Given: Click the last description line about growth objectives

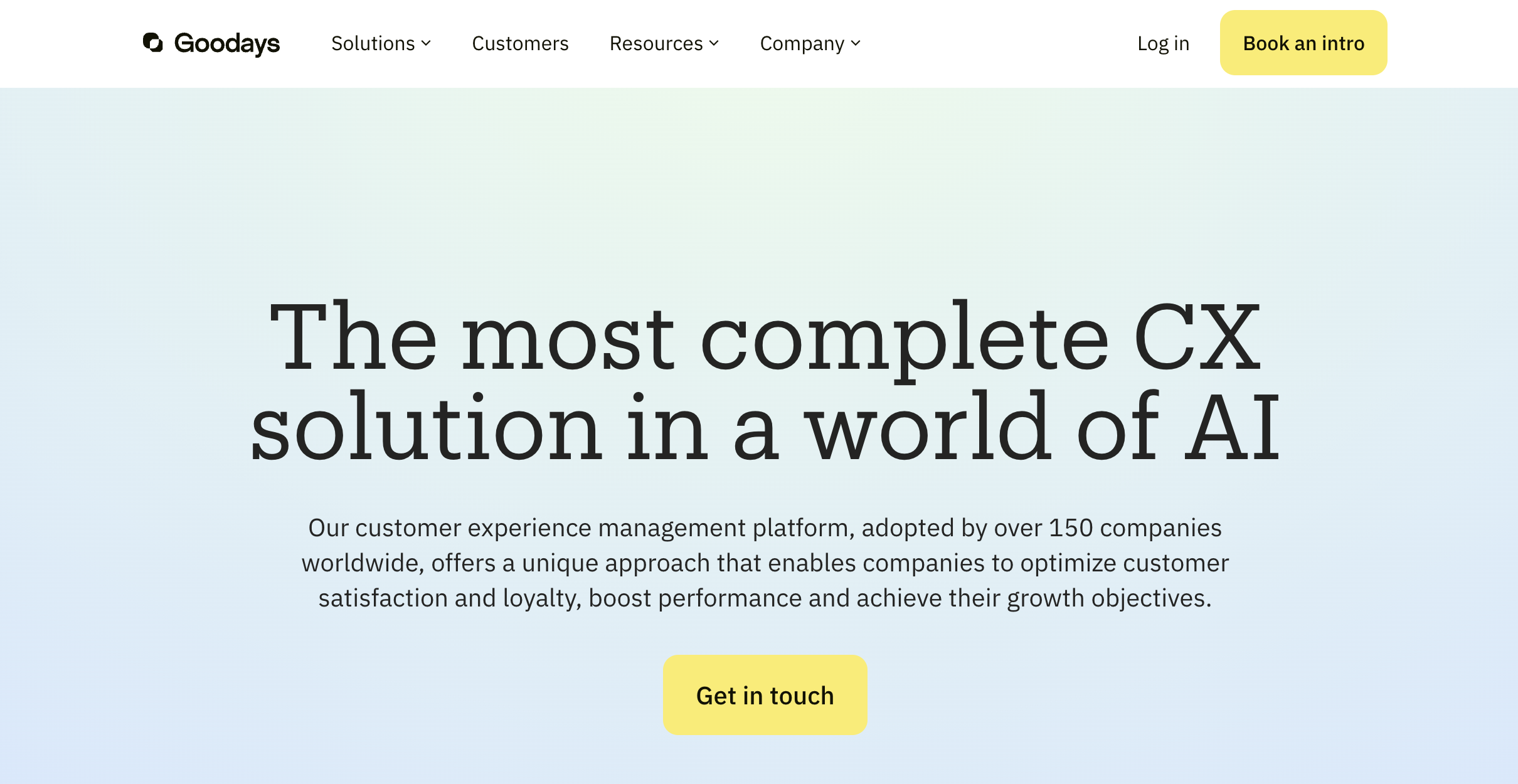Looking at the screenshot, I should [x=765, y=598].
